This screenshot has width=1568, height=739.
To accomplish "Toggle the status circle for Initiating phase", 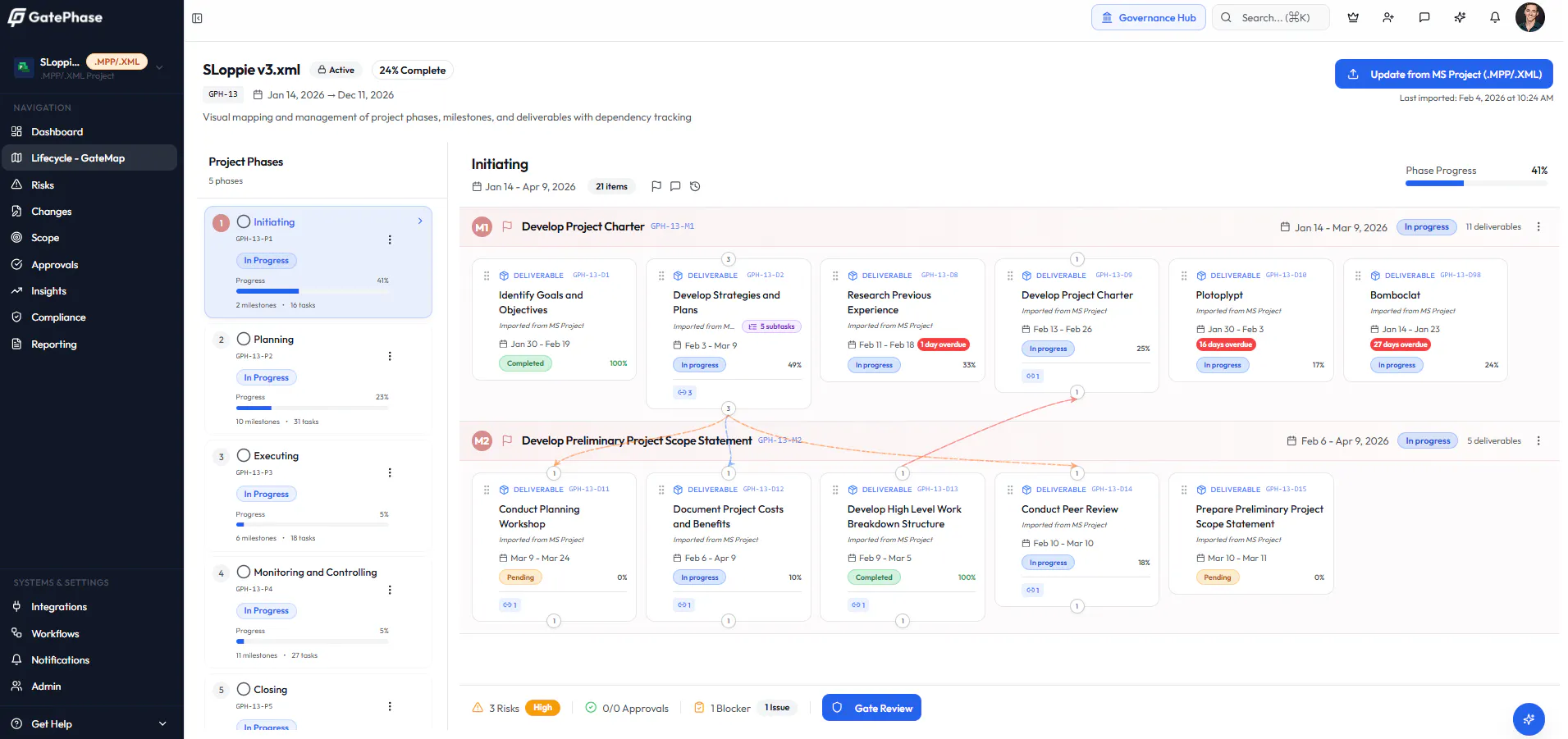I will coord(244,221).
